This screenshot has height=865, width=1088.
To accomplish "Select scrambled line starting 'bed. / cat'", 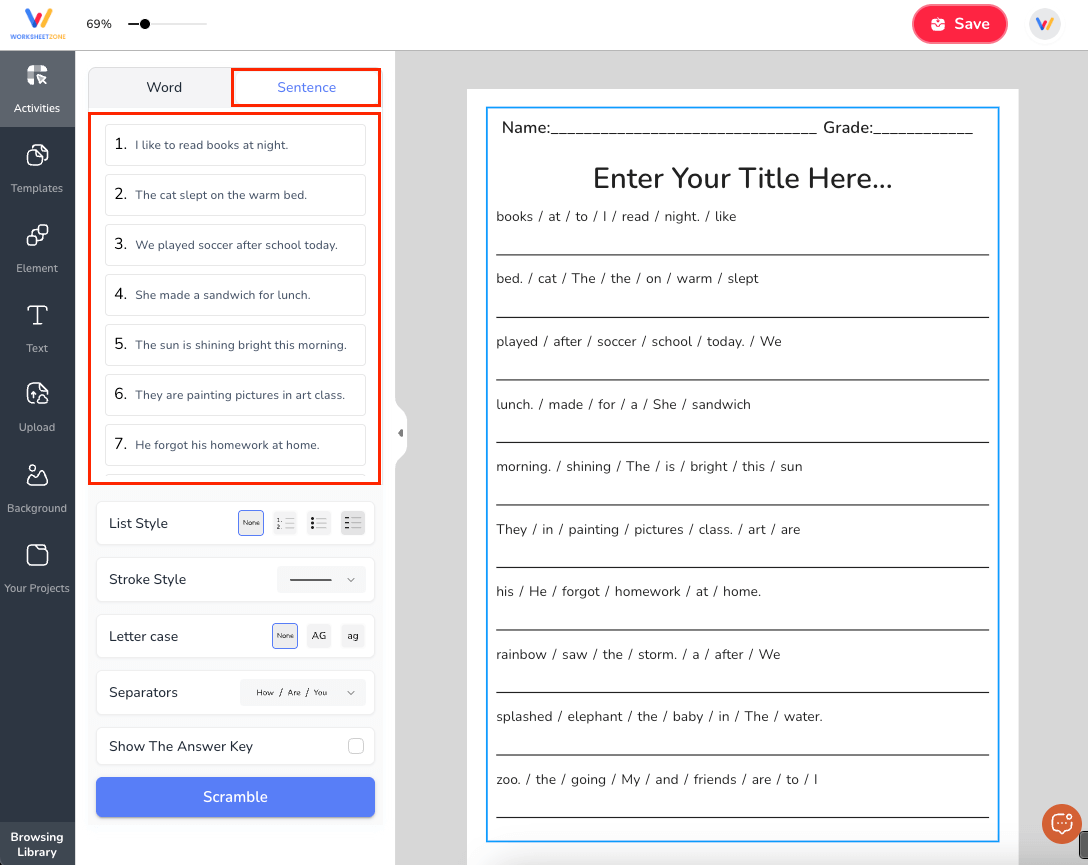I will pos(627,279).
